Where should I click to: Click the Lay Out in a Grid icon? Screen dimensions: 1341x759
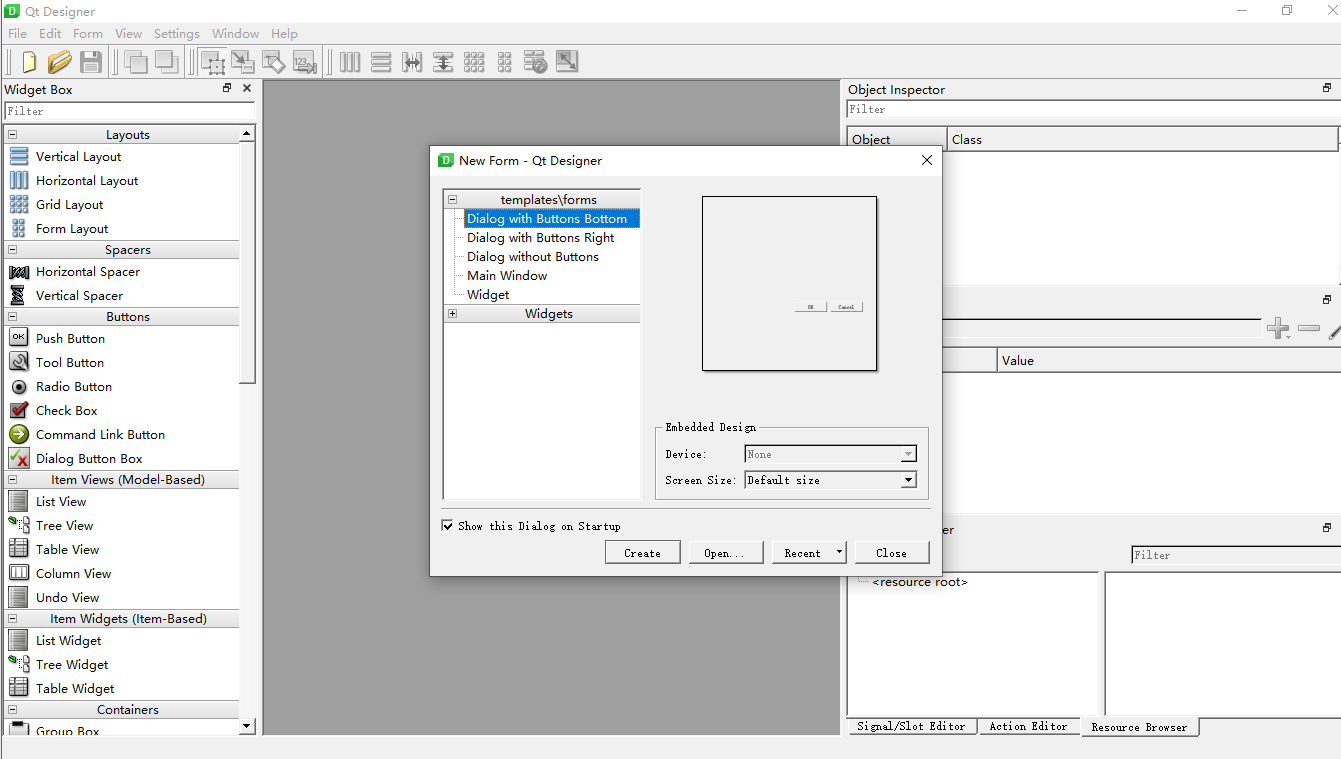point(474,61)
